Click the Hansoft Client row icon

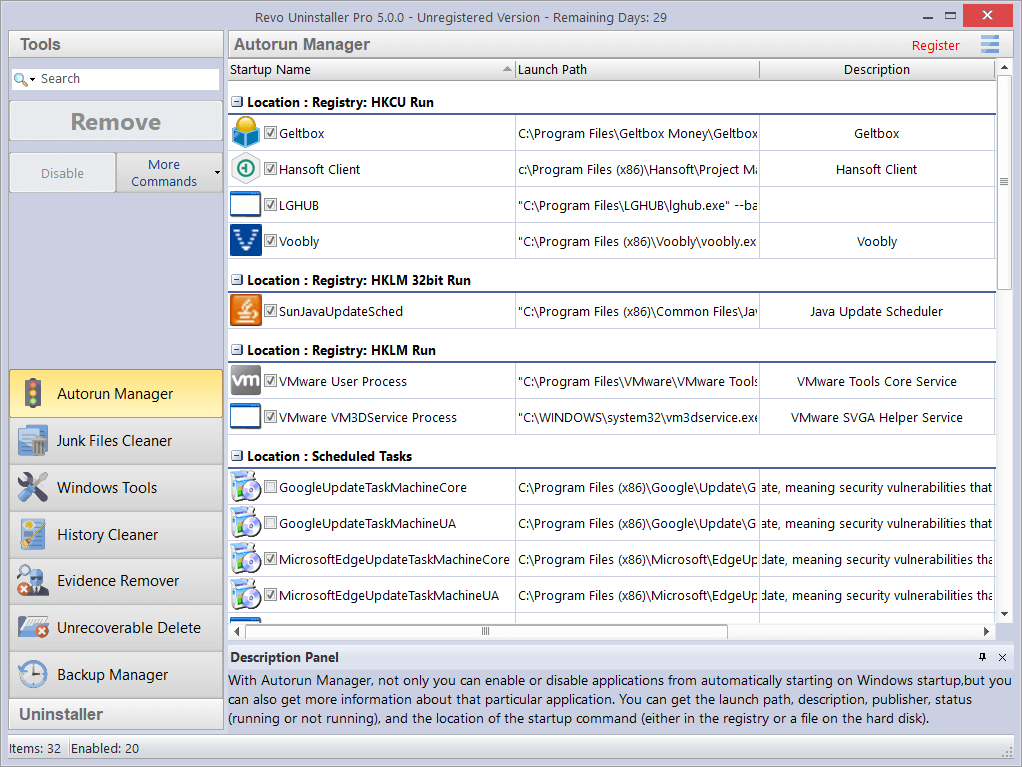pyautogui.click(x=246, y=169)
